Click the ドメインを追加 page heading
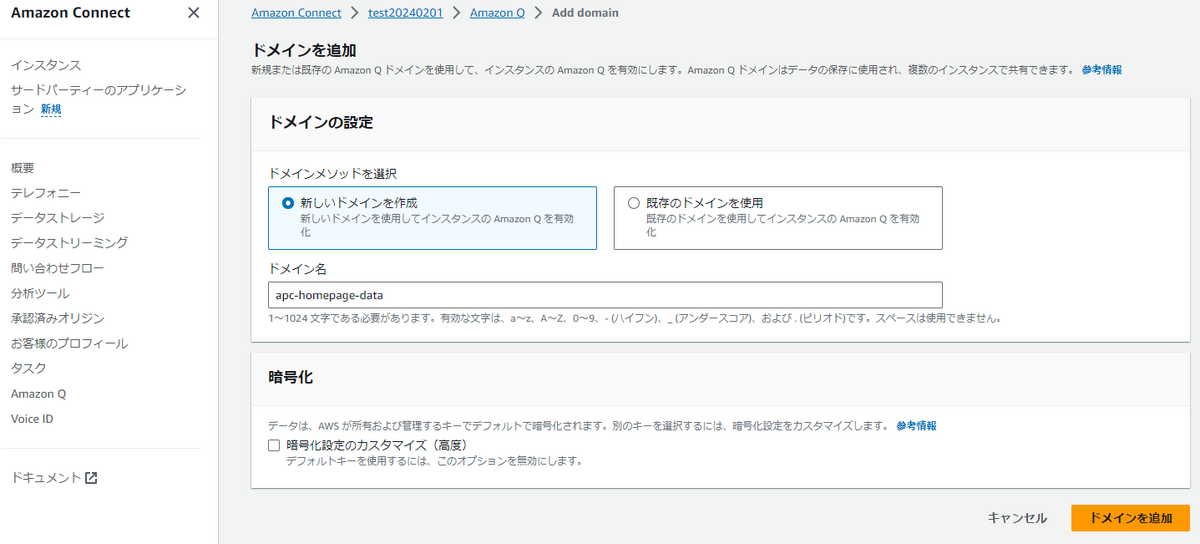 303,50
